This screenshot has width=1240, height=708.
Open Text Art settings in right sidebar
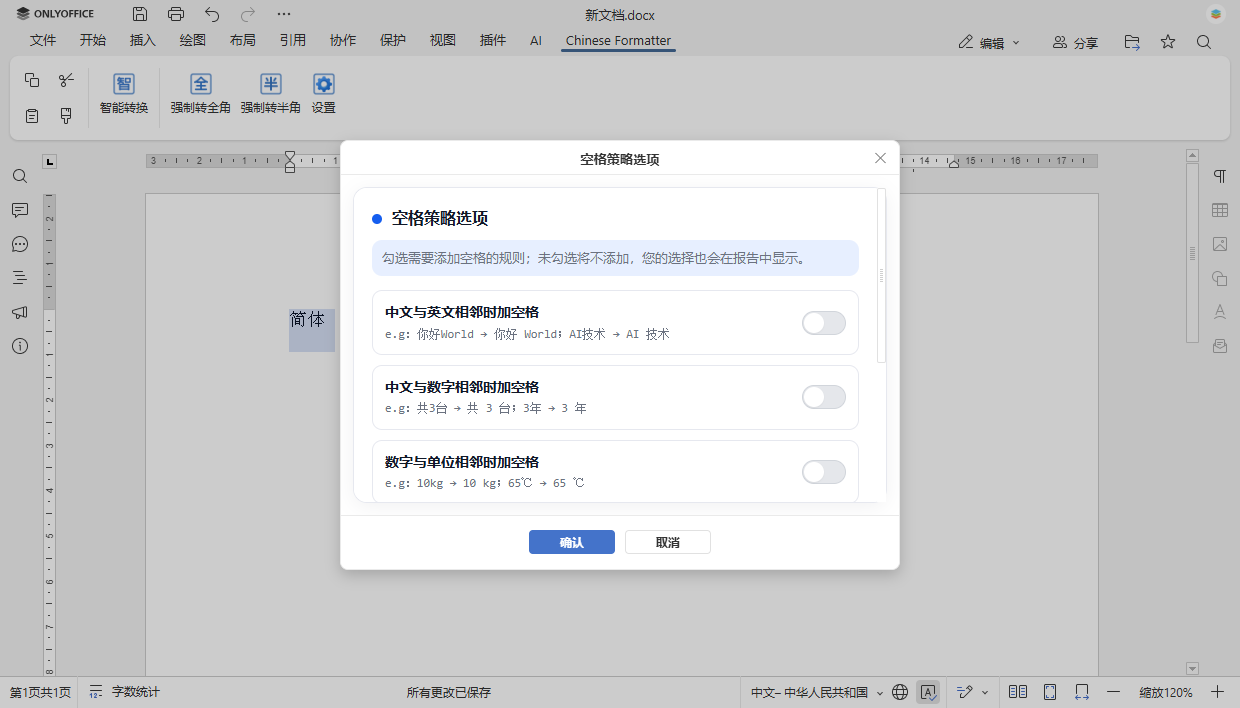coord(1220,312)
